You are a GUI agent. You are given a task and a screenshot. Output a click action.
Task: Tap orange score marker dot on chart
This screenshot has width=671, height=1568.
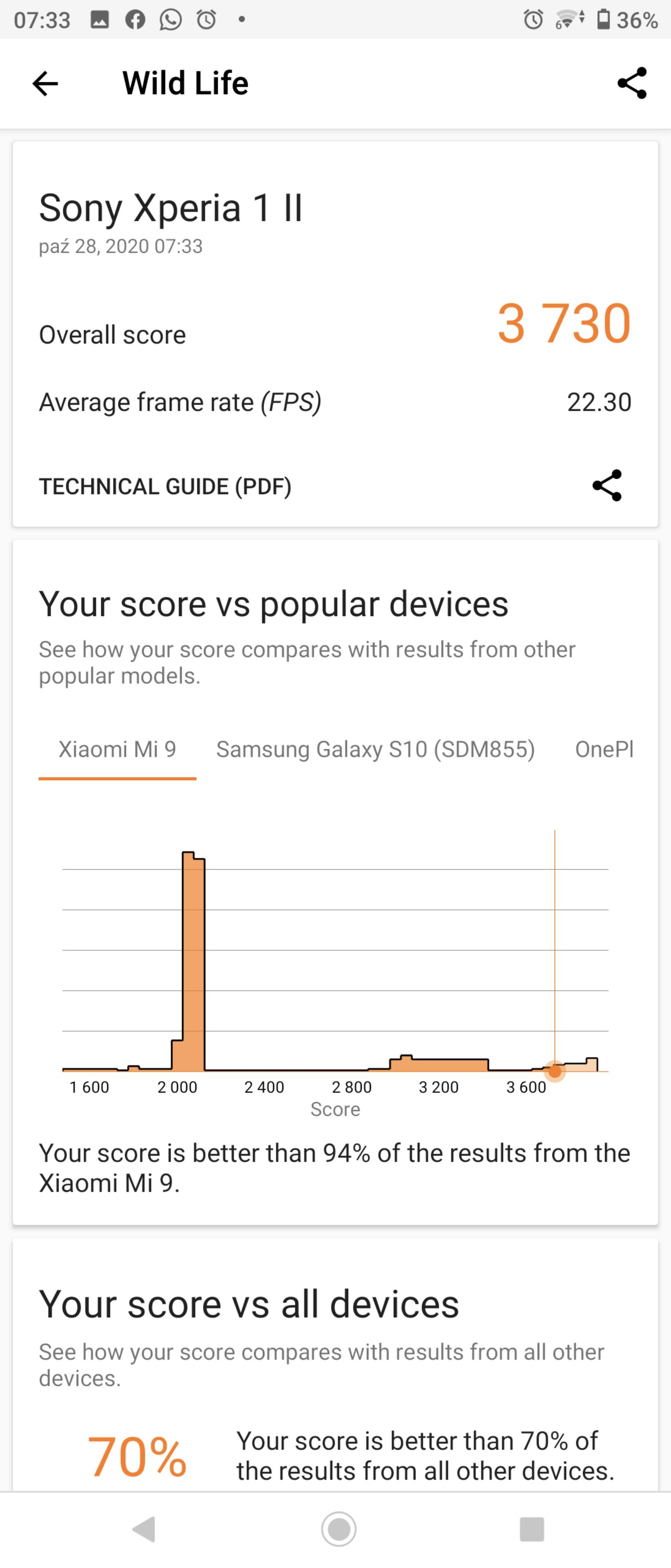coord(555,1071)
